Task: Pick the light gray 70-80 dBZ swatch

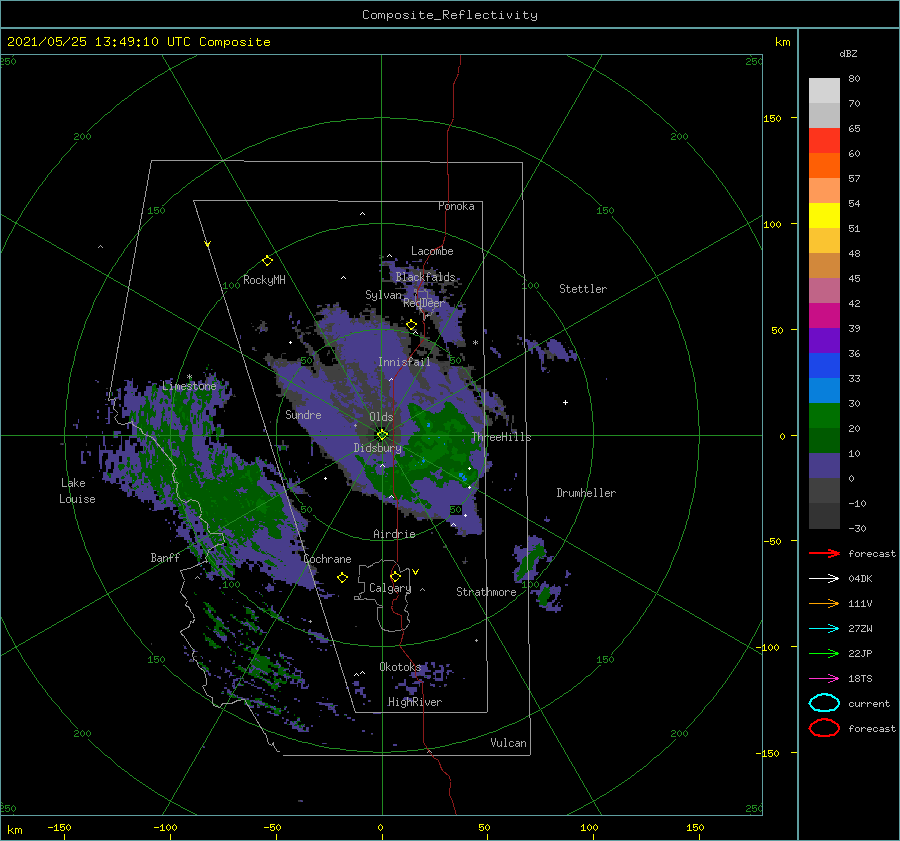Action: [824, 91]
